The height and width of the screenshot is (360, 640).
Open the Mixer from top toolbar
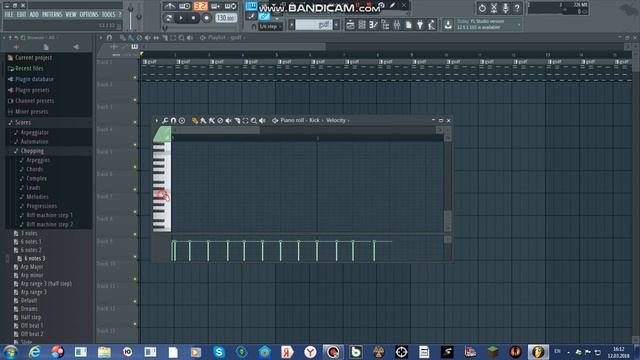coord(397,25)
